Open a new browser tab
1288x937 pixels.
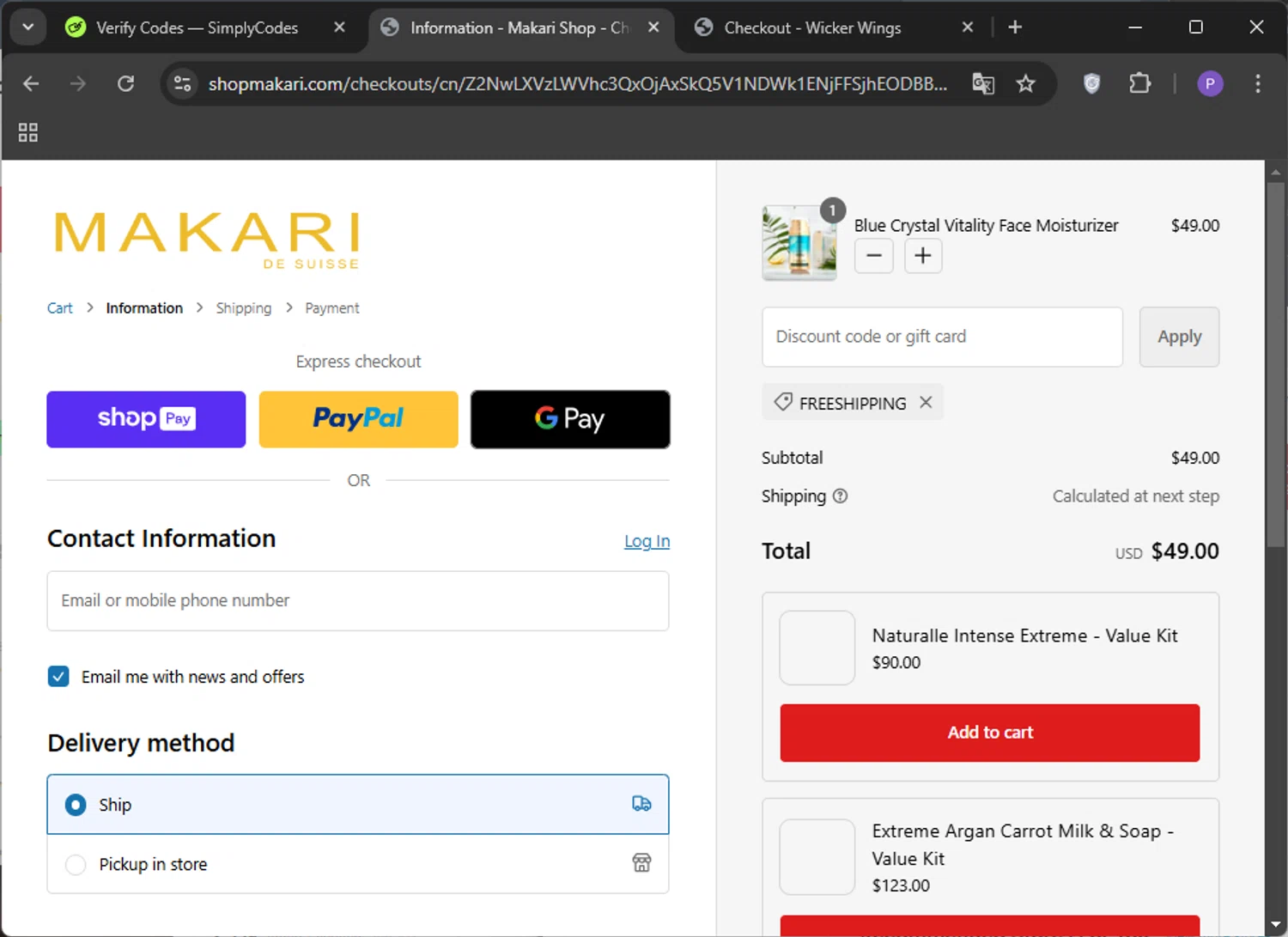point(1015,27)
